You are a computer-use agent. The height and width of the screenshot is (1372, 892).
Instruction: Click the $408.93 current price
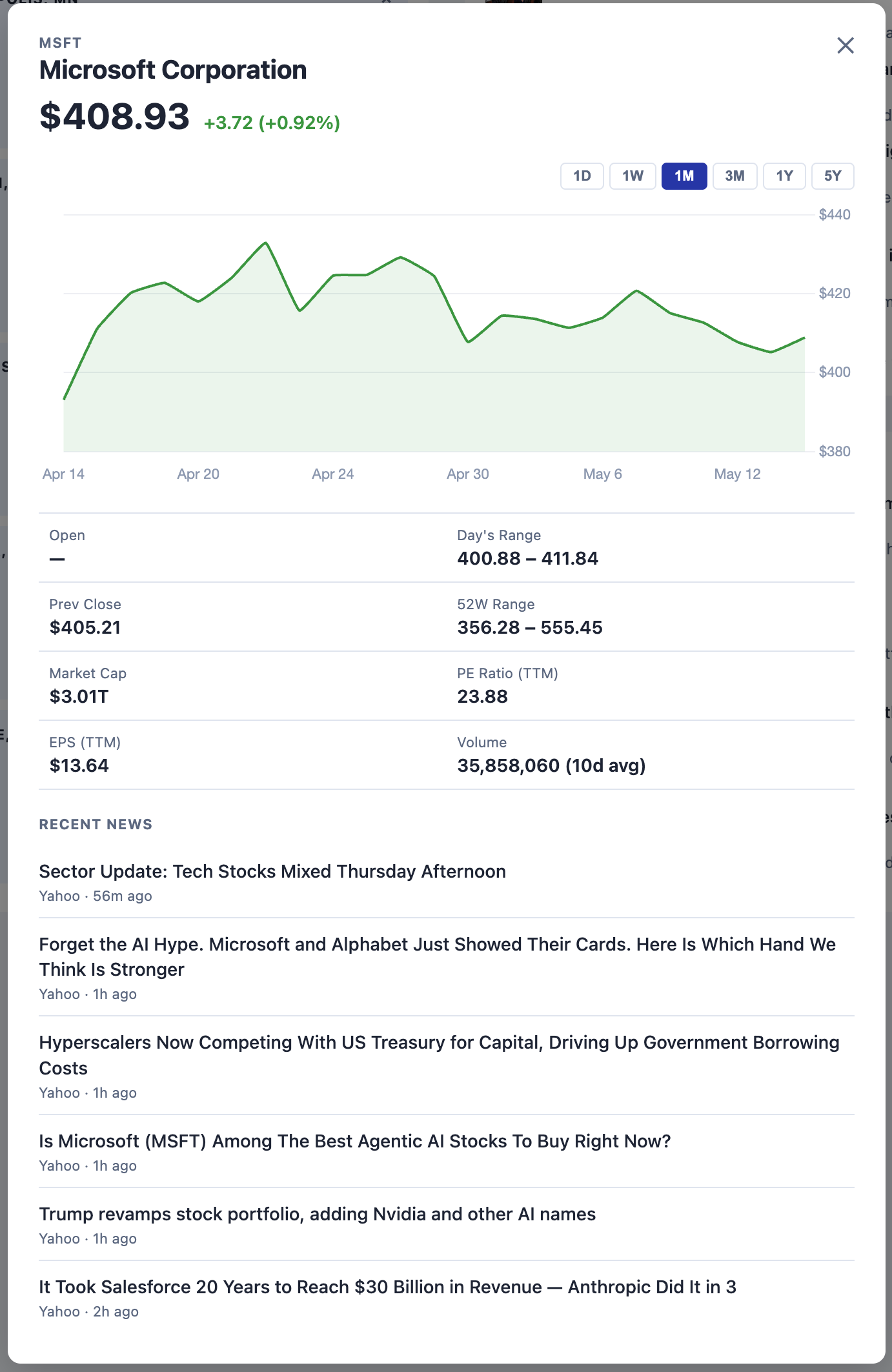114,116
